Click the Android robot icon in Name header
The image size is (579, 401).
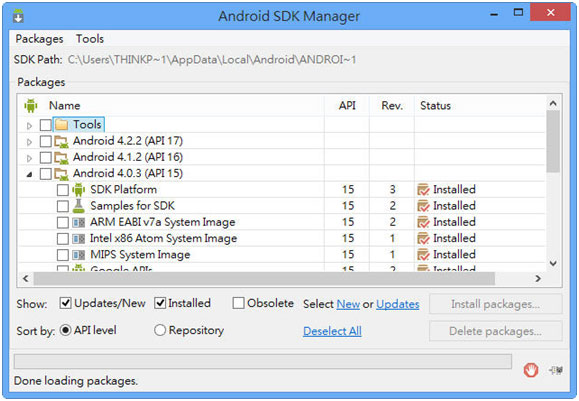point(31,106)
